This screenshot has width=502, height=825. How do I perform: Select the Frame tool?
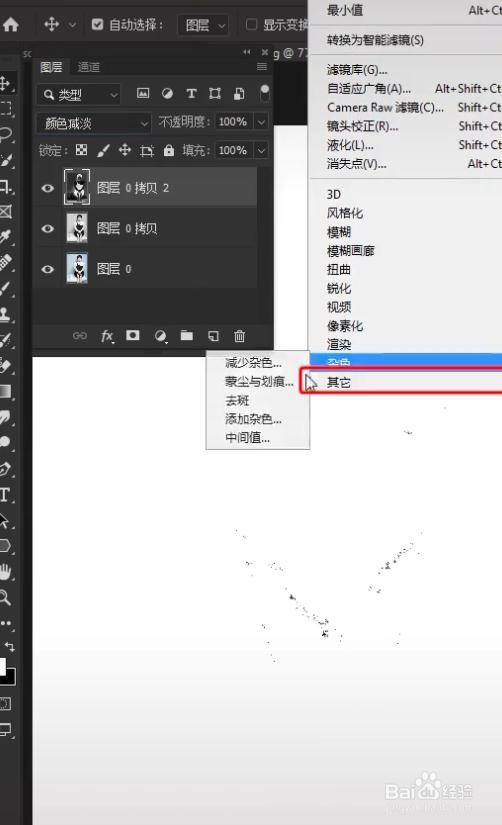click(5, 212)
